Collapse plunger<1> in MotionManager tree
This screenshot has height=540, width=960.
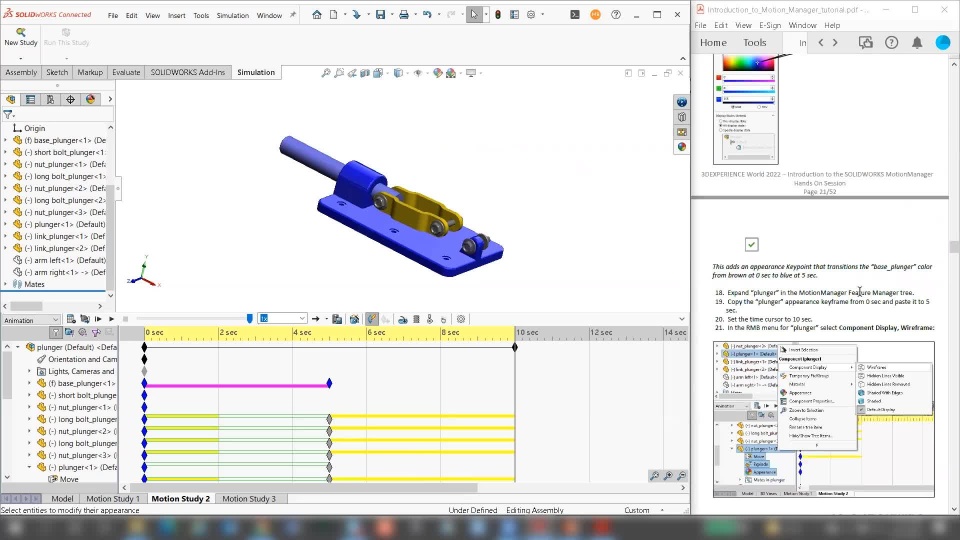29,467
